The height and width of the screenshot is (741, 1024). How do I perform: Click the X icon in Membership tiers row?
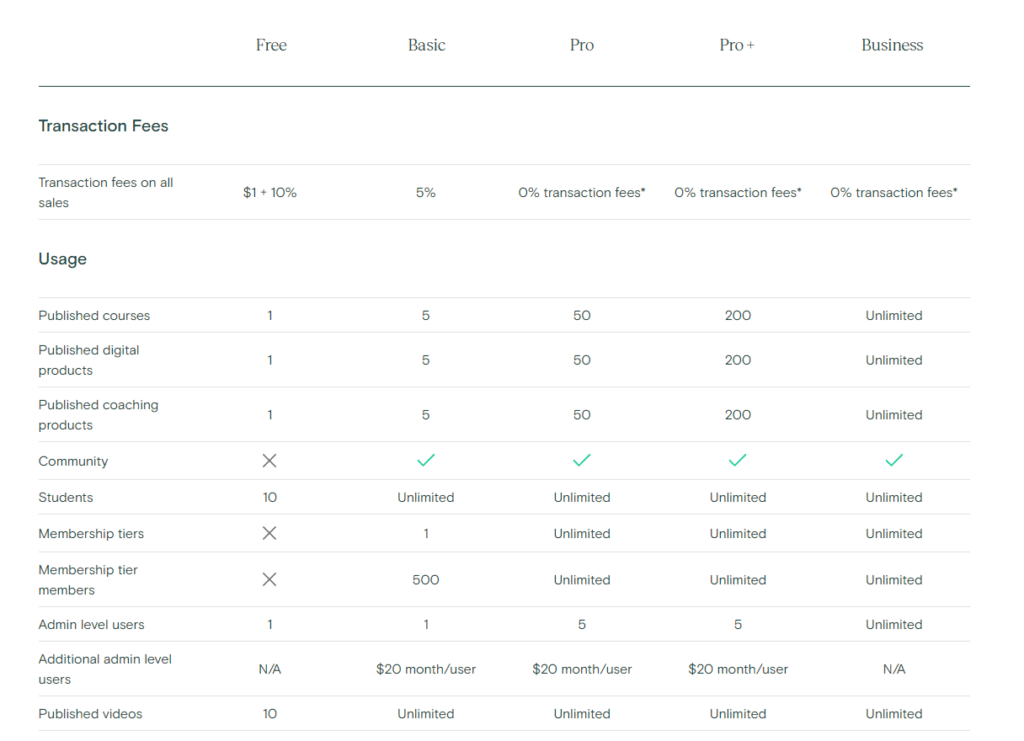269,533
